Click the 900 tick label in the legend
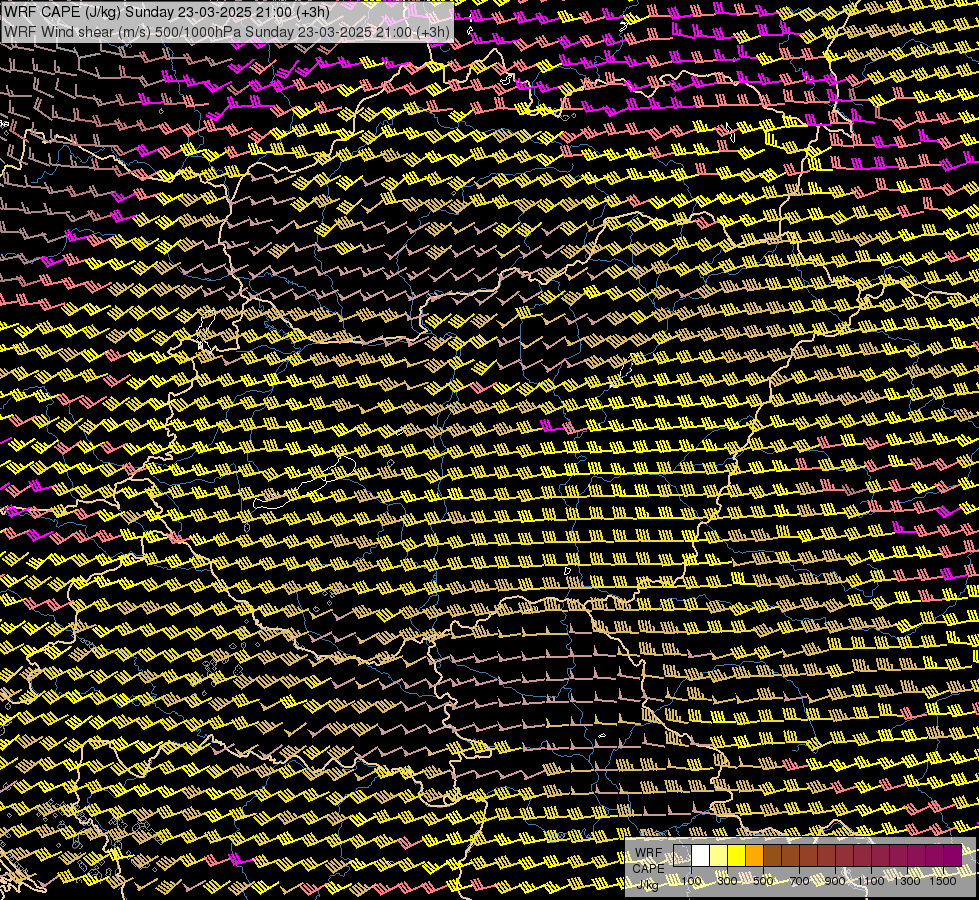 point(835,881)
